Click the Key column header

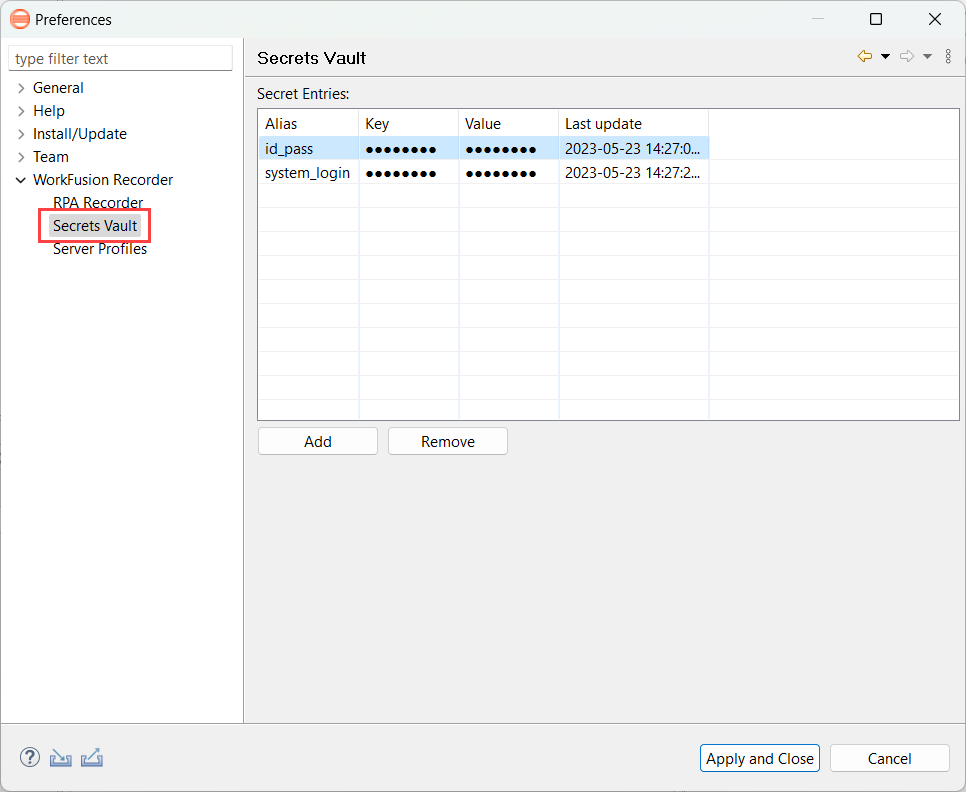(409, 123)
